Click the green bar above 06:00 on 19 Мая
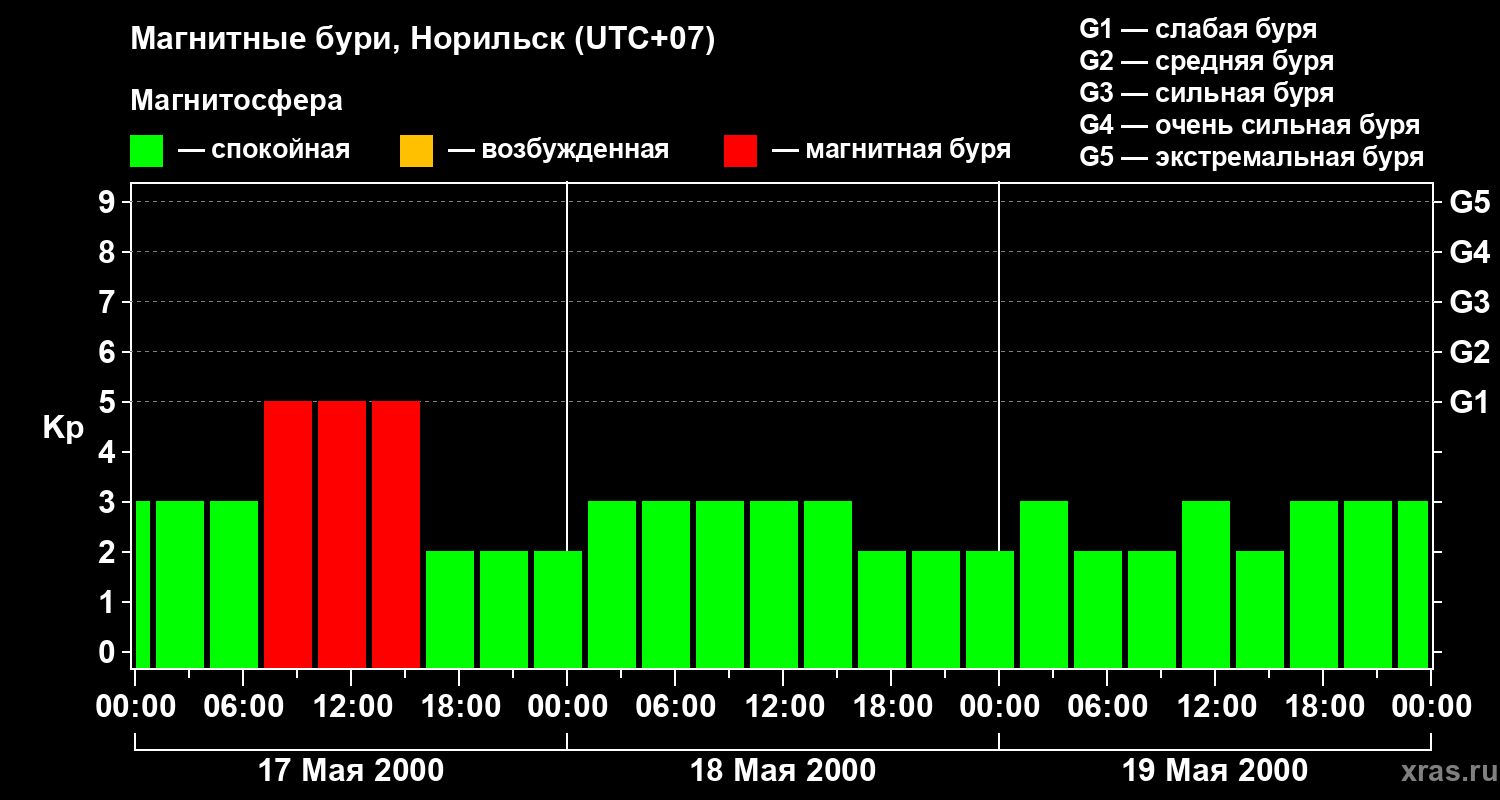Screen dimensions: 1500x800 coord(1098,610)
